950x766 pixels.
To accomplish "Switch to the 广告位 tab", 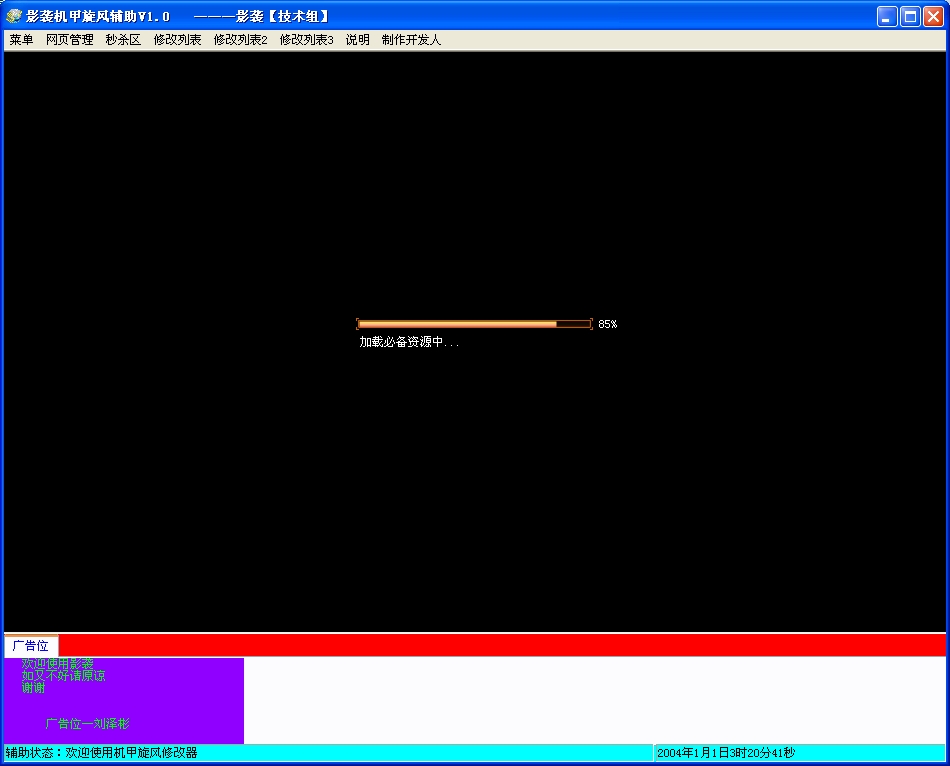I will pos(31,646).
